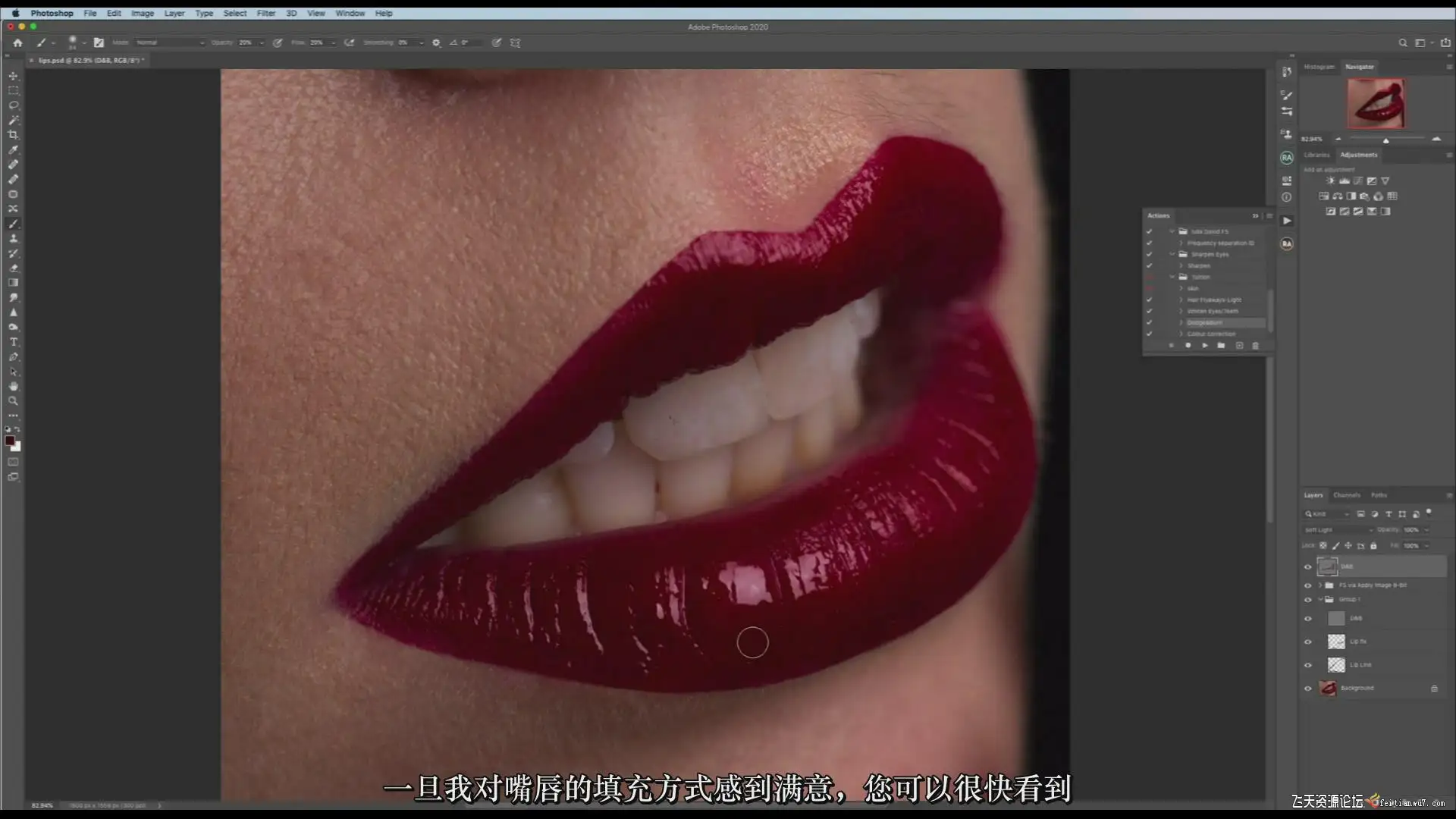The width and height of the screenshot is (1456, 819).
Task: Hide the FS via Apply Image group
Action: 1307,585
